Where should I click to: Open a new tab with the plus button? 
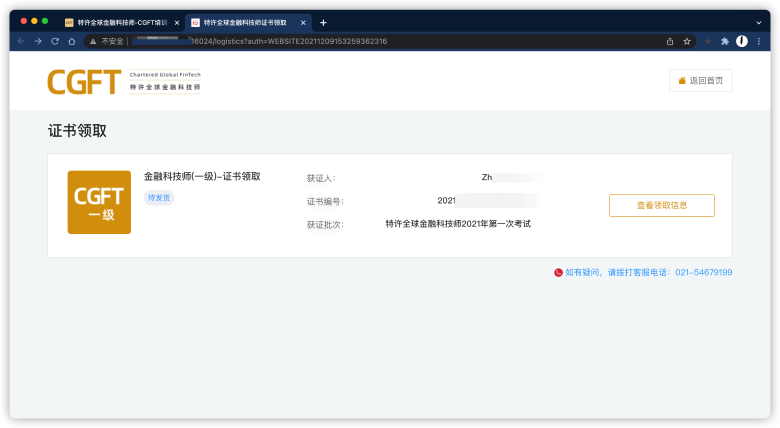click(323, 22)
